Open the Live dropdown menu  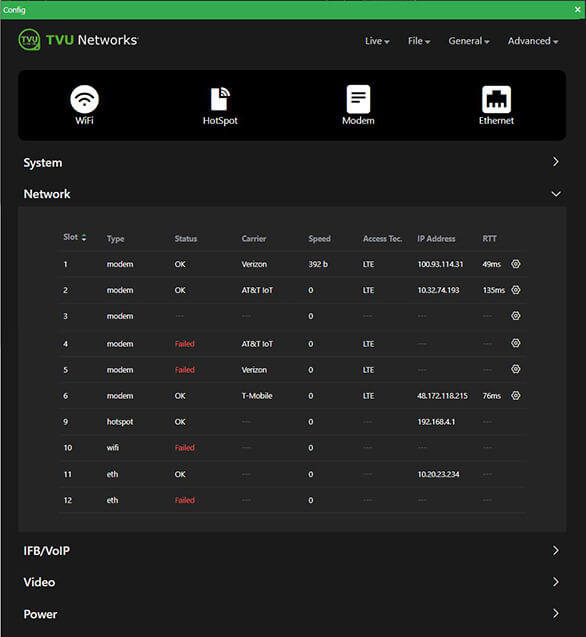377,41
